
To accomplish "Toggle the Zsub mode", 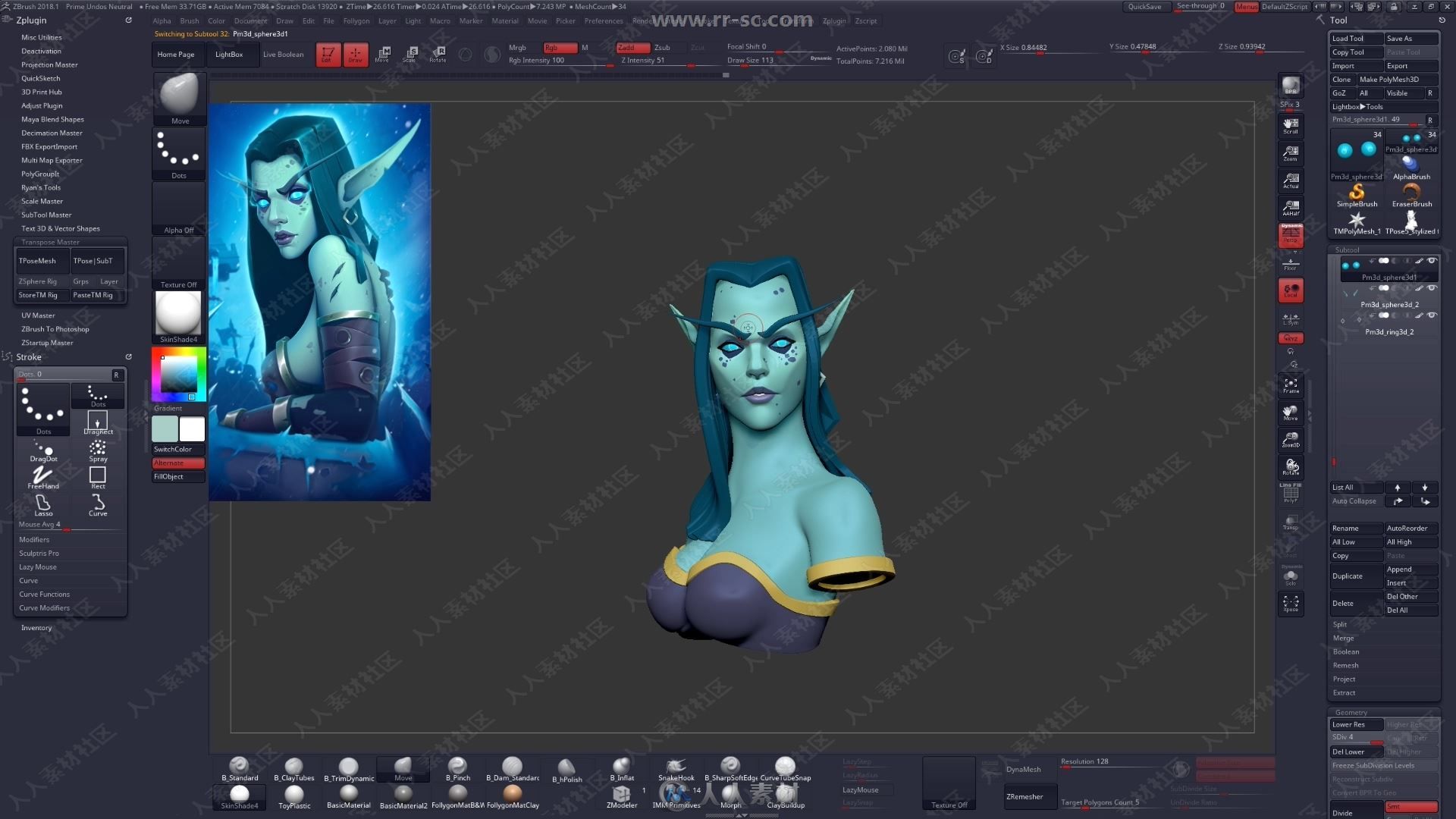I will point(663,48).
